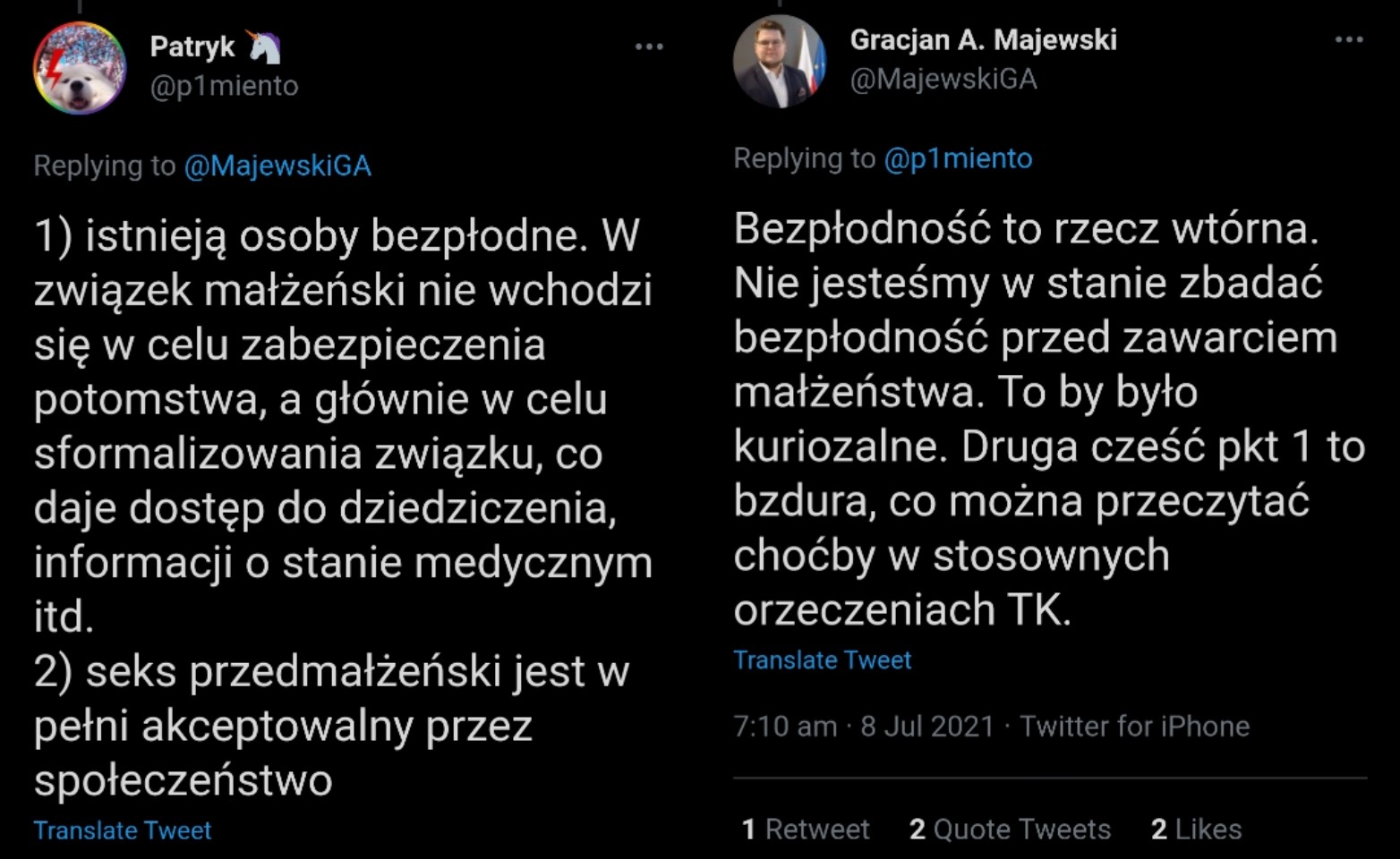Screen dimensions: 1400x859
Task: Click the Twitter for iPhone source label
Action: [x=1134, y=726]
